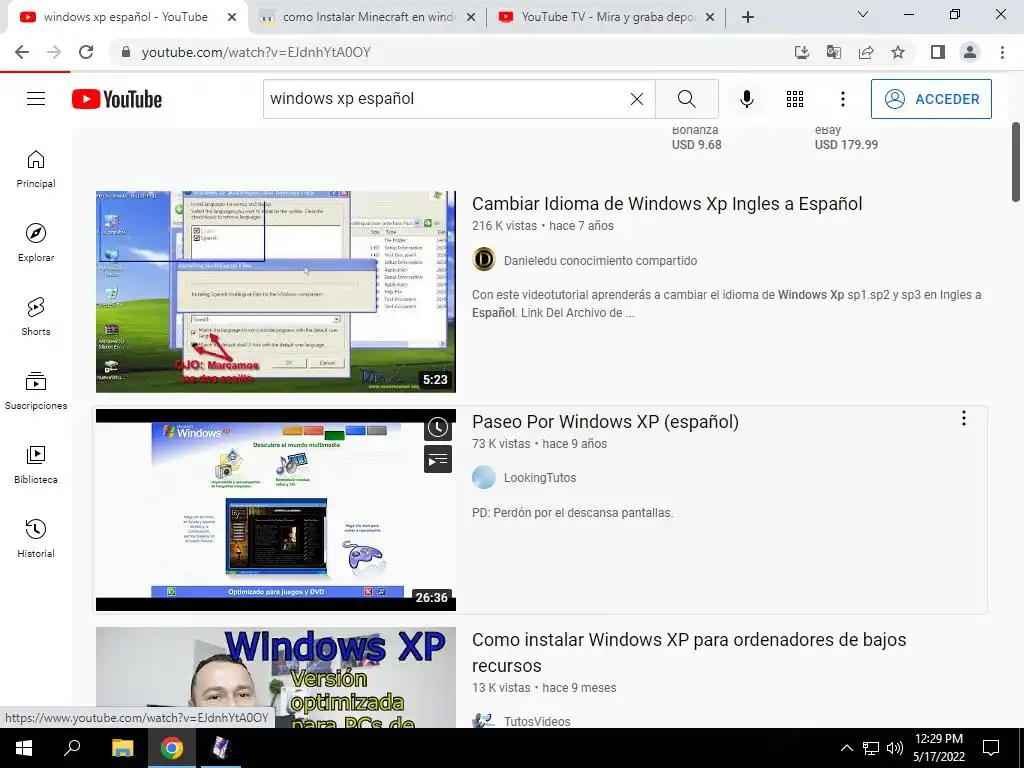Open TutosVideos channel link
Screen dimensions: 1024x768
[x=537, y=721]
